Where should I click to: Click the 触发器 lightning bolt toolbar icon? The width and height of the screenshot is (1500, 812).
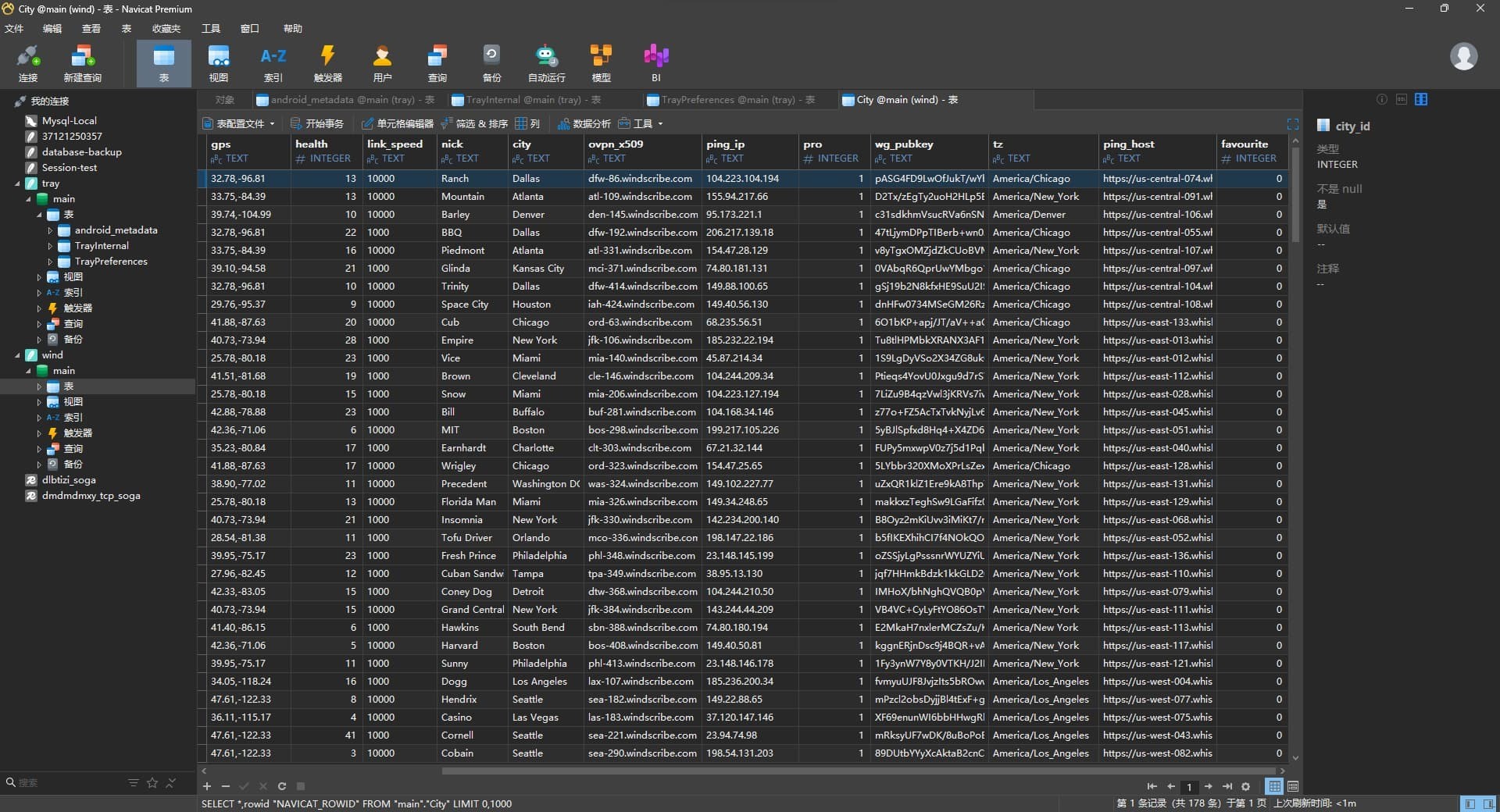point(327,63)
